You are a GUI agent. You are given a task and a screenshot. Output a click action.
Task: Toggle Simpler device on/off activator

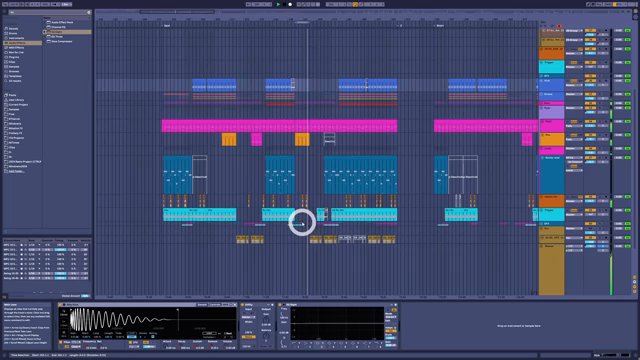coord(60,305)
